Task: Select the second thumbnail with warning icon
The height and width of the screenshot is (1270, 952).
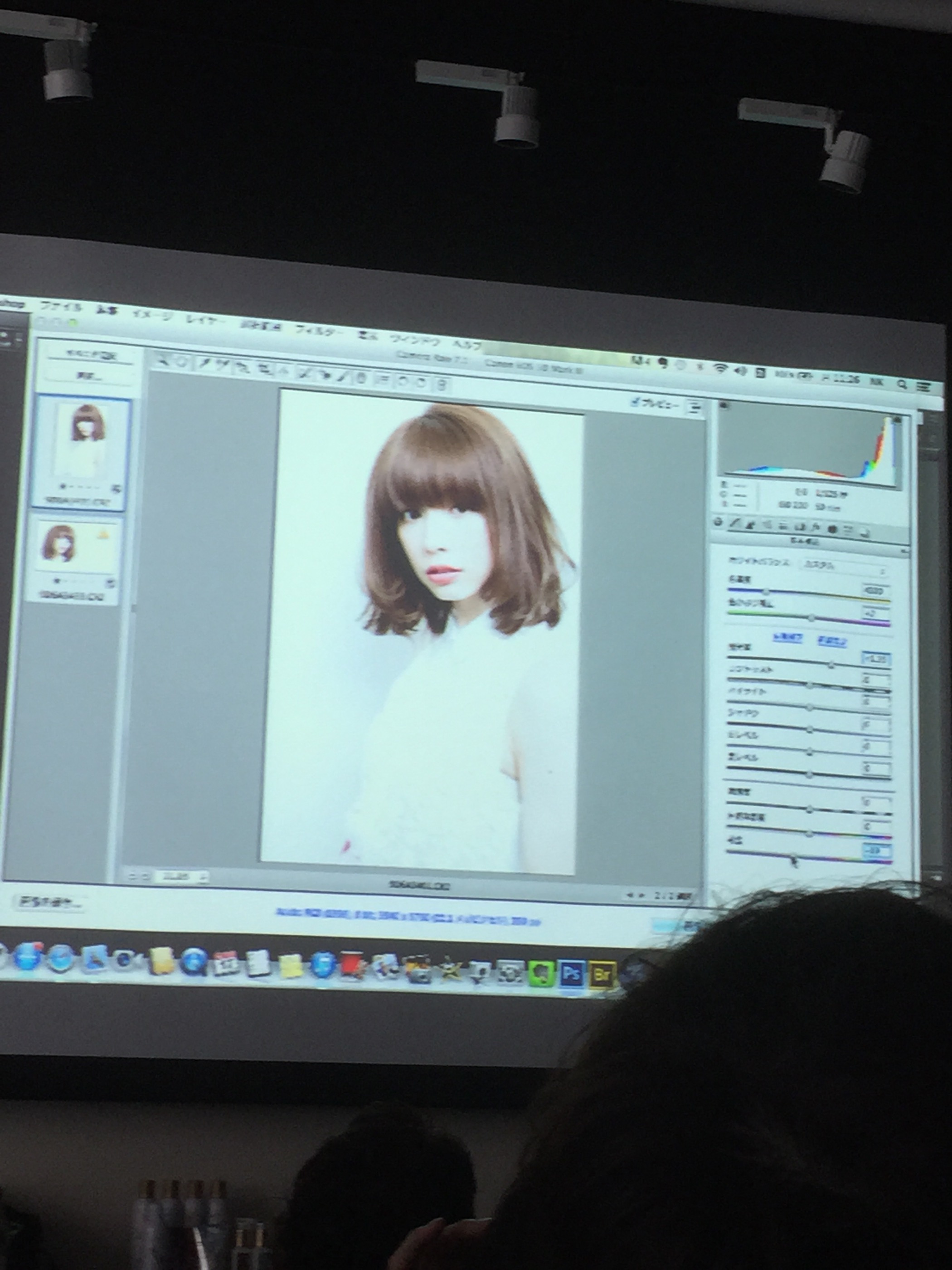Action: (75, 559)
